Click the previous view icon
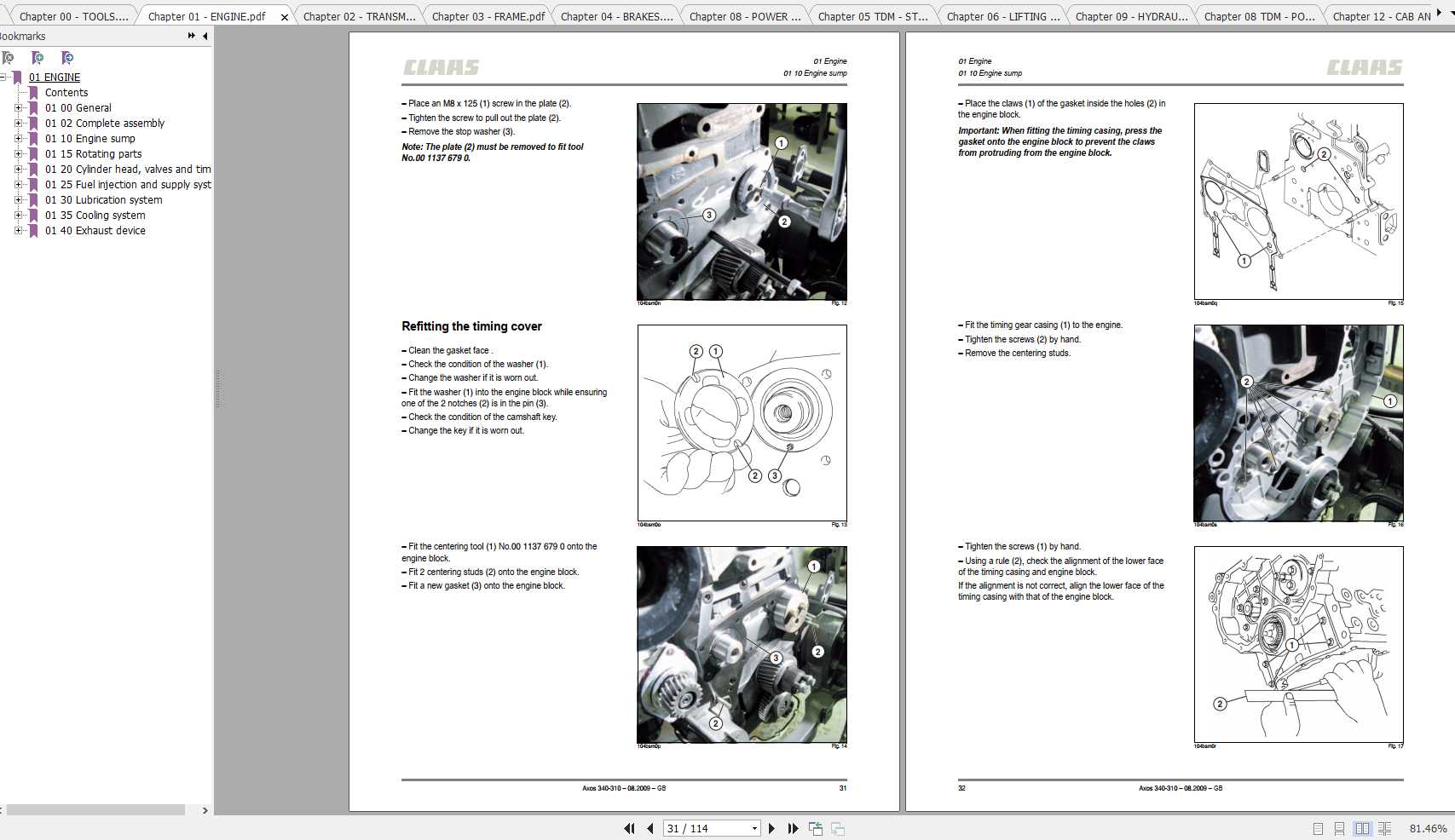This screenshot has height=840, width=1455. click(816, 827)
